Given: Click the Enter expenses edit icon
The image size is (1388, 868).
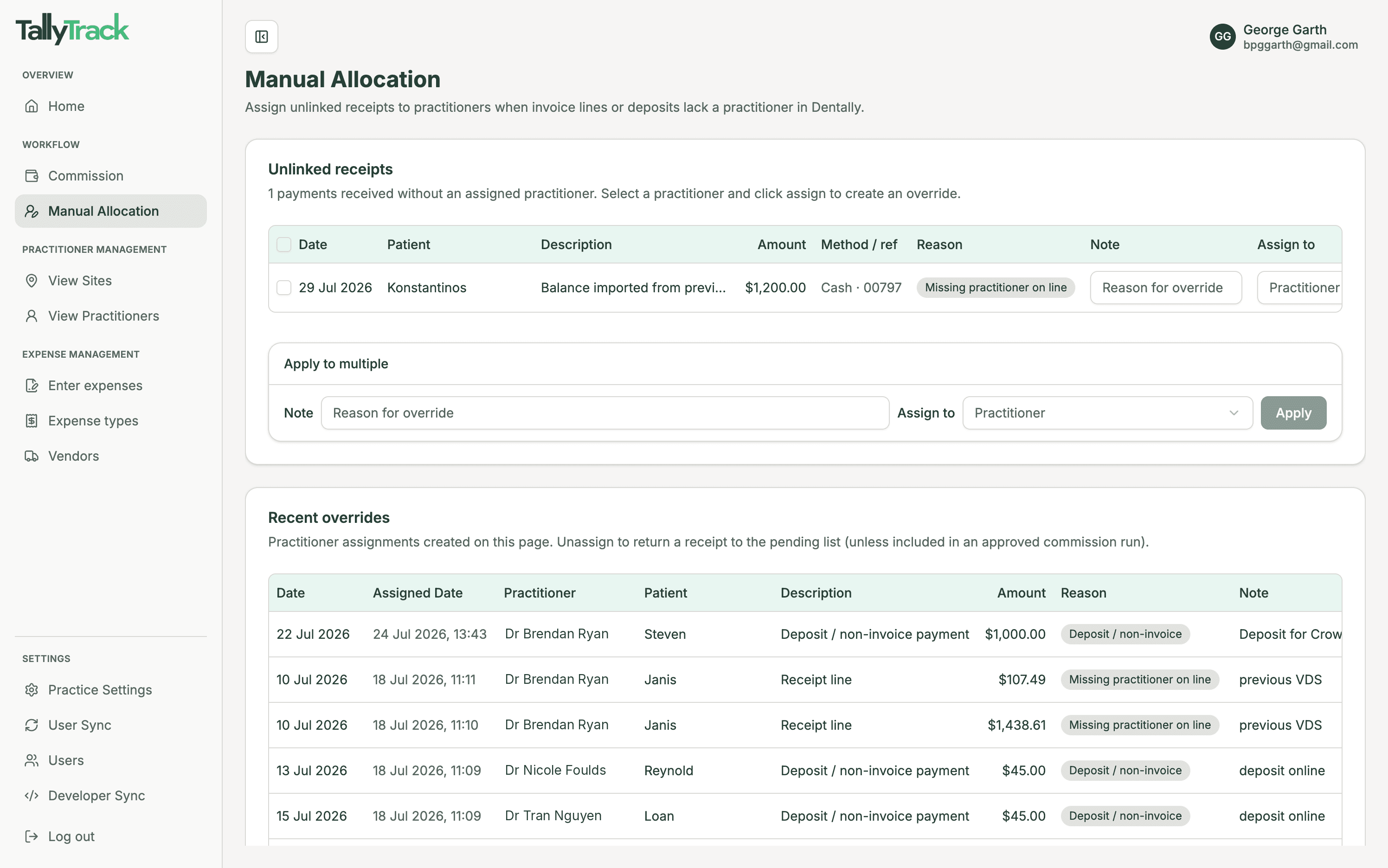Looking at the screenshot, I should click(x=32, y=386).
